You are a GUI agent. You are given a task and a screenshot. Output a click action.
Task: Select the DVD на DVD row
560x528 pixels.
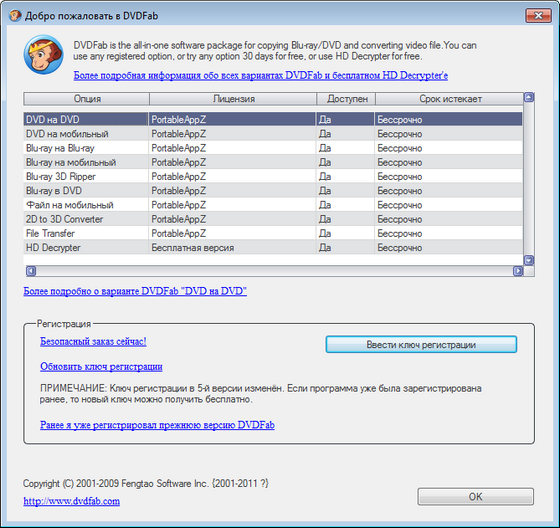273,119
